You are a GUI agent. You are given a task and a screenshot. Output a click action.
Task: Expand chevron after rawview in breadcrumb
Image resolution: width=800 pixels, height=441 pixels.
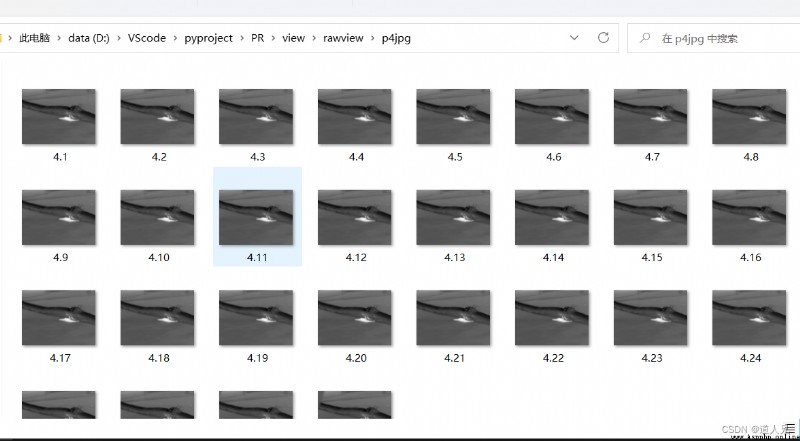(x=373, y=38)
